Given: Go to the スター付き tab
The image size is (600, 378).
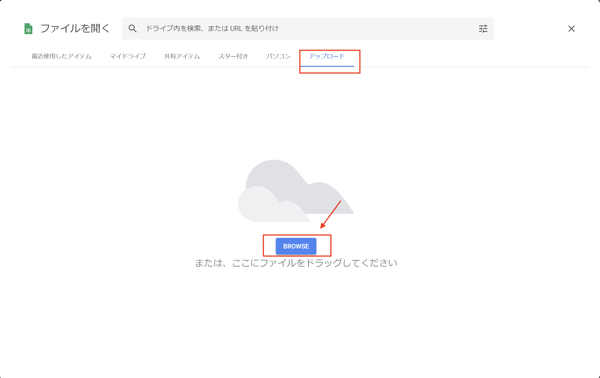Looking at the screenshot, I should tap(233, 56).
